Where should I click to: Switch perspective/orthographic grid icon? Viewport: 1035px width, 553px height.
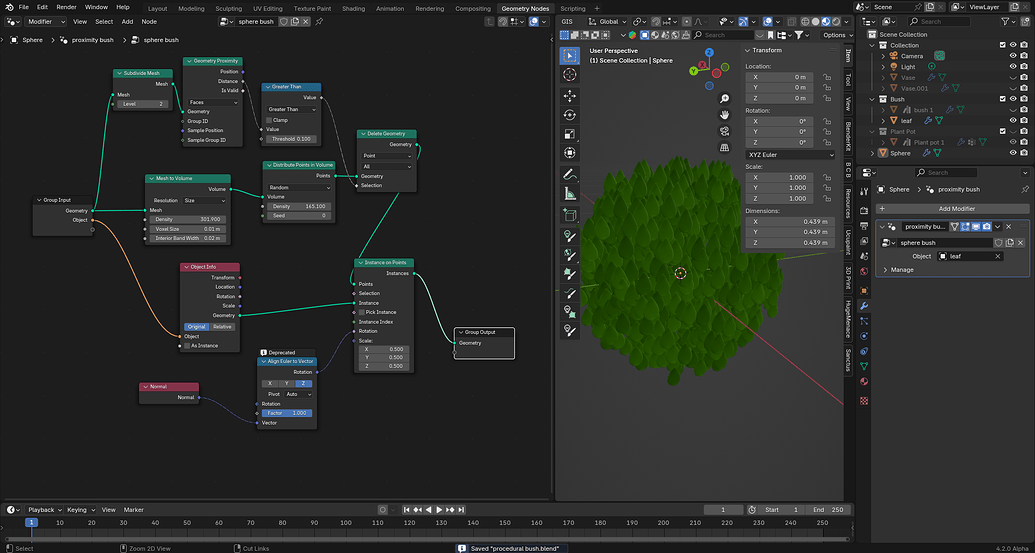[724, 148]
